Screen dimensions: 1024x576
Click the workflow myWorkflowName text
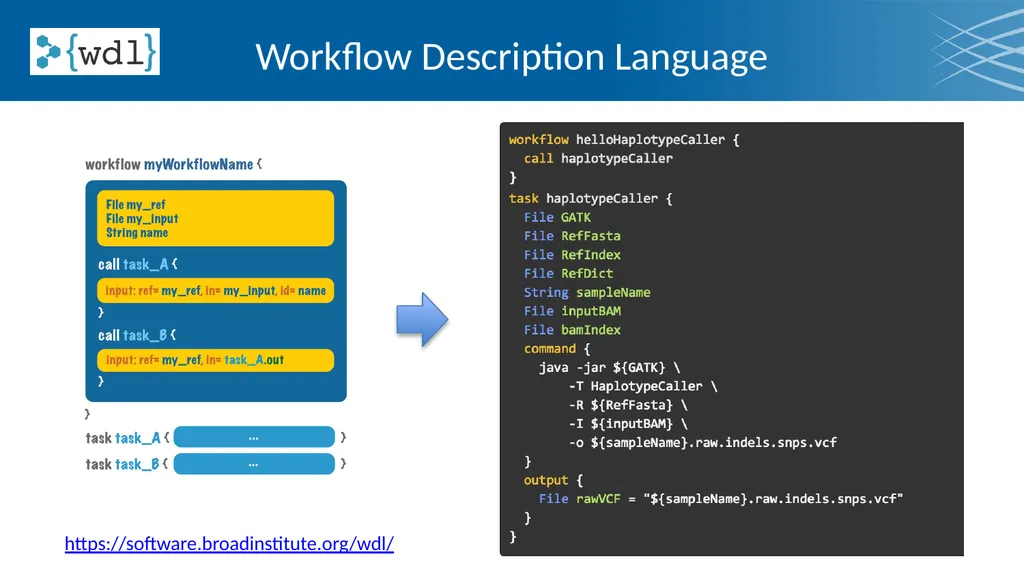pos(174,164)
